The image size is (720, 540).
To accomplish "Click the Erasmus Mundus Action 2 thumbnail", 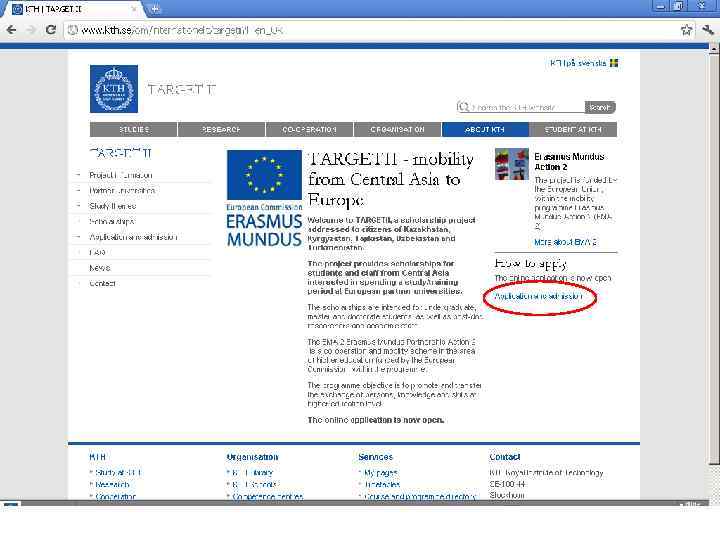I will click(512, 163).
